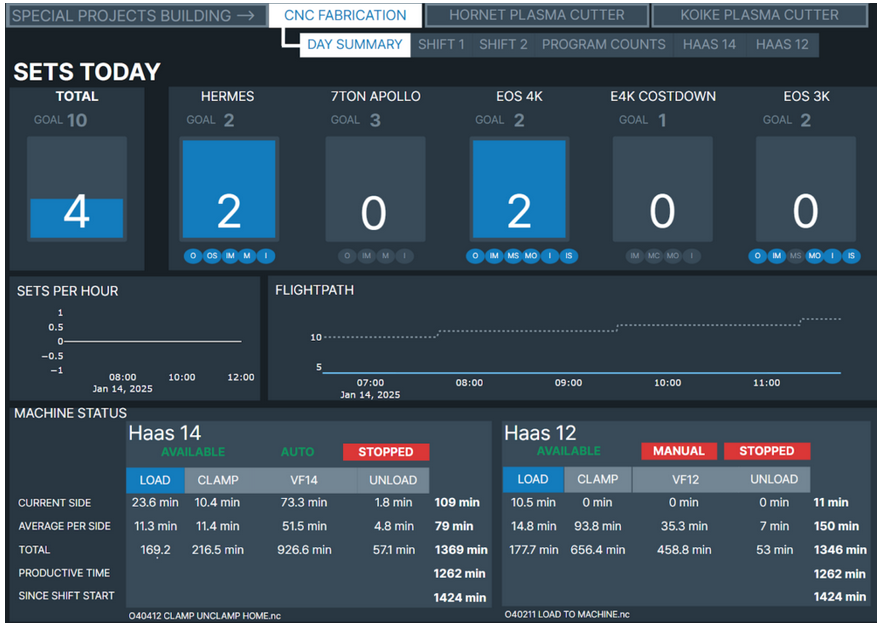Screen dimensions: 879x625
Task: Open the Haas 12 sub-tab at top
Action: (782, 44)
